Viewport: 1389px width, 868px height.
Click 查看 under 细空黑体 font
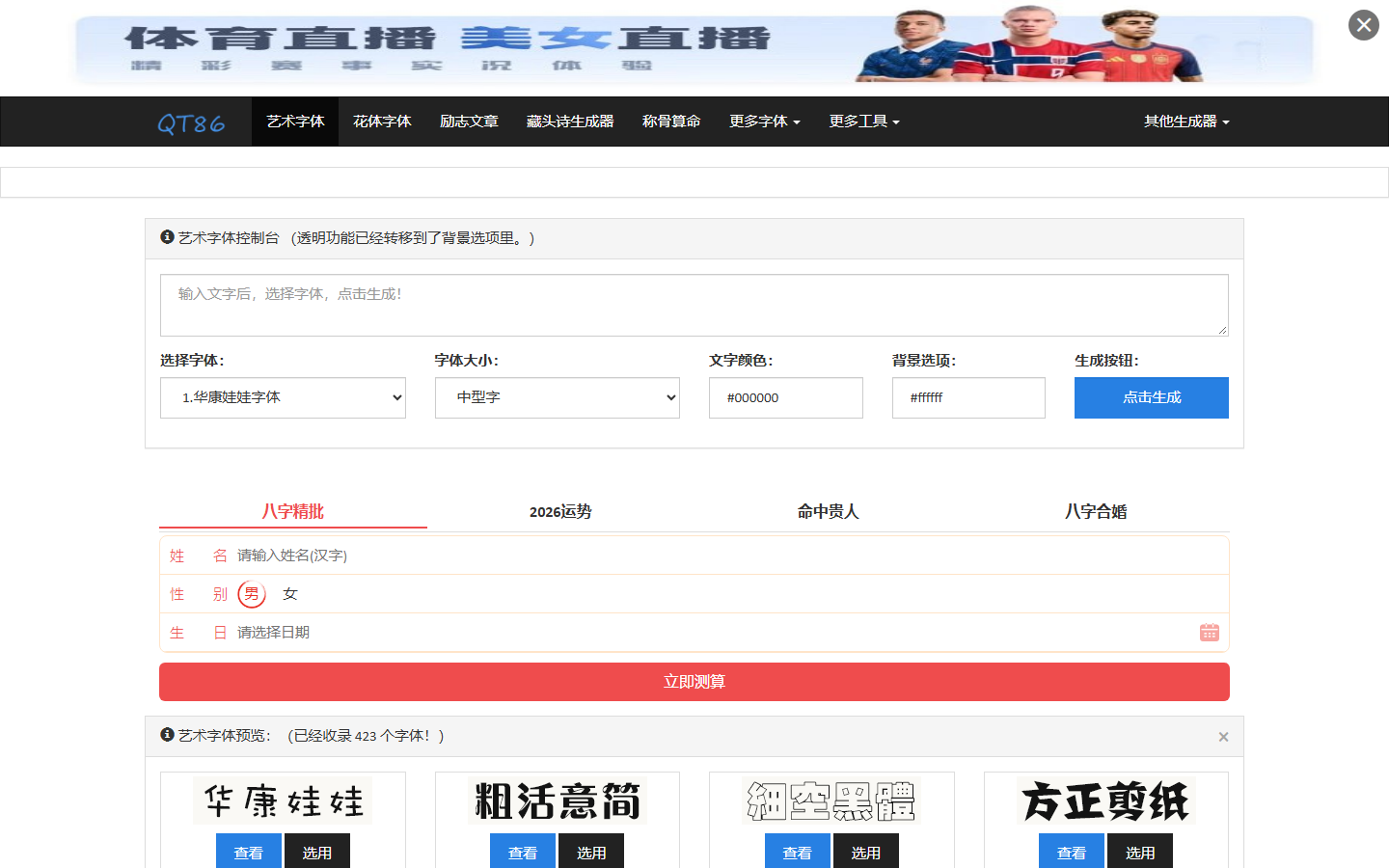[x=798, y=852]
